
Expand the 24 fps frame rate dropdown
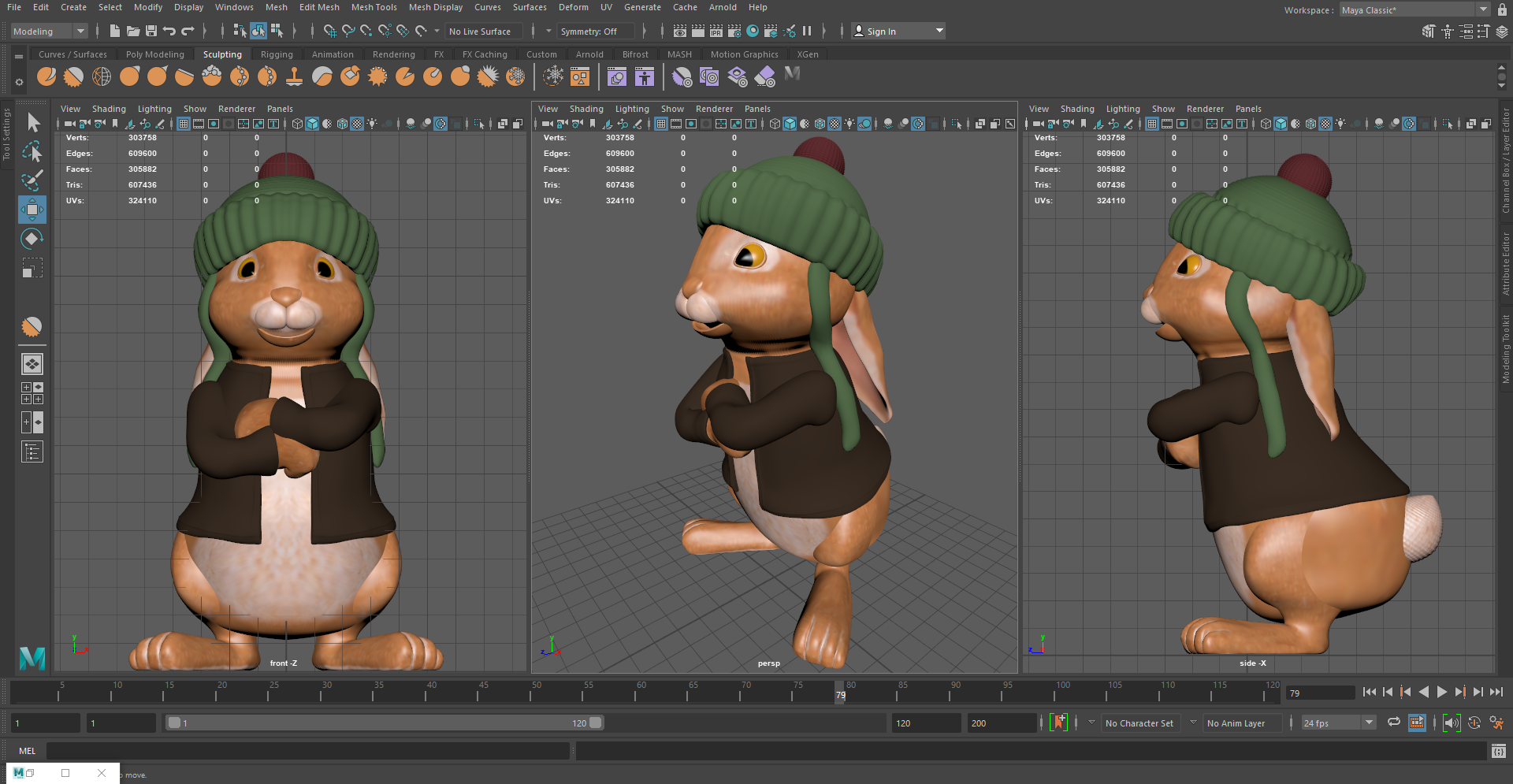click(x=1369, y=723)
